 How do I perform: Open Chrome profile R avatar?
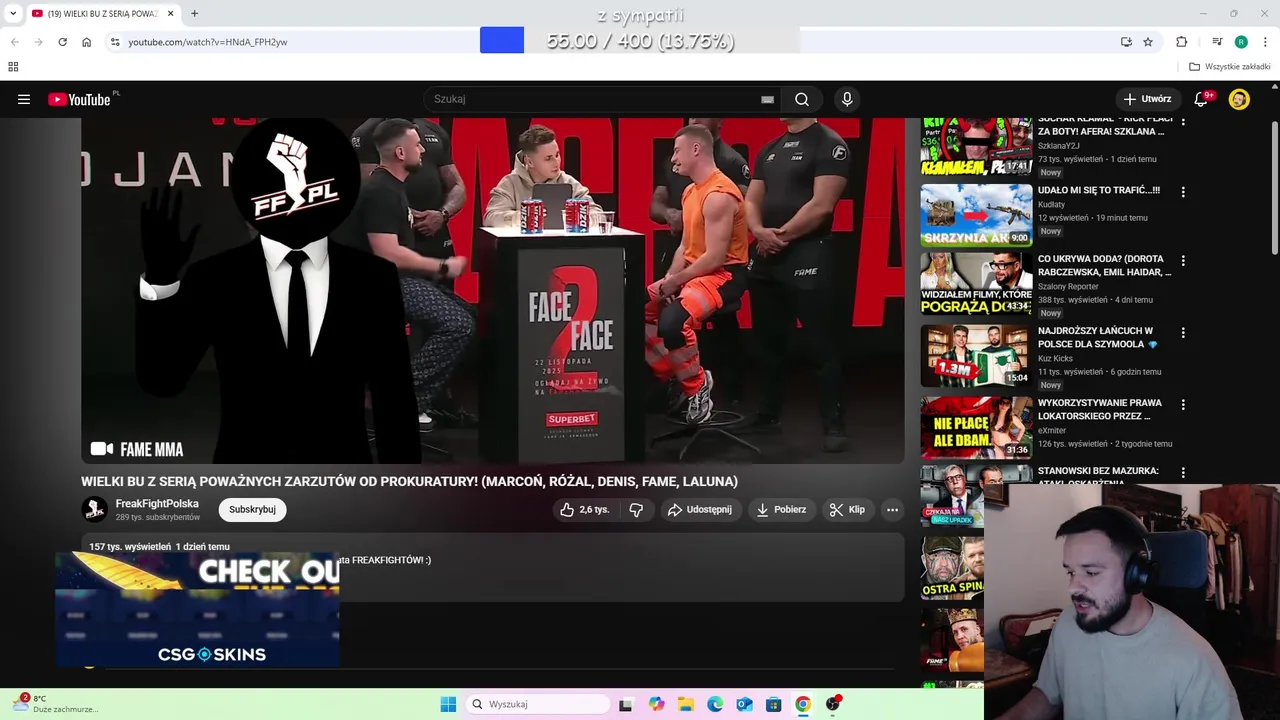point(1241,42)
